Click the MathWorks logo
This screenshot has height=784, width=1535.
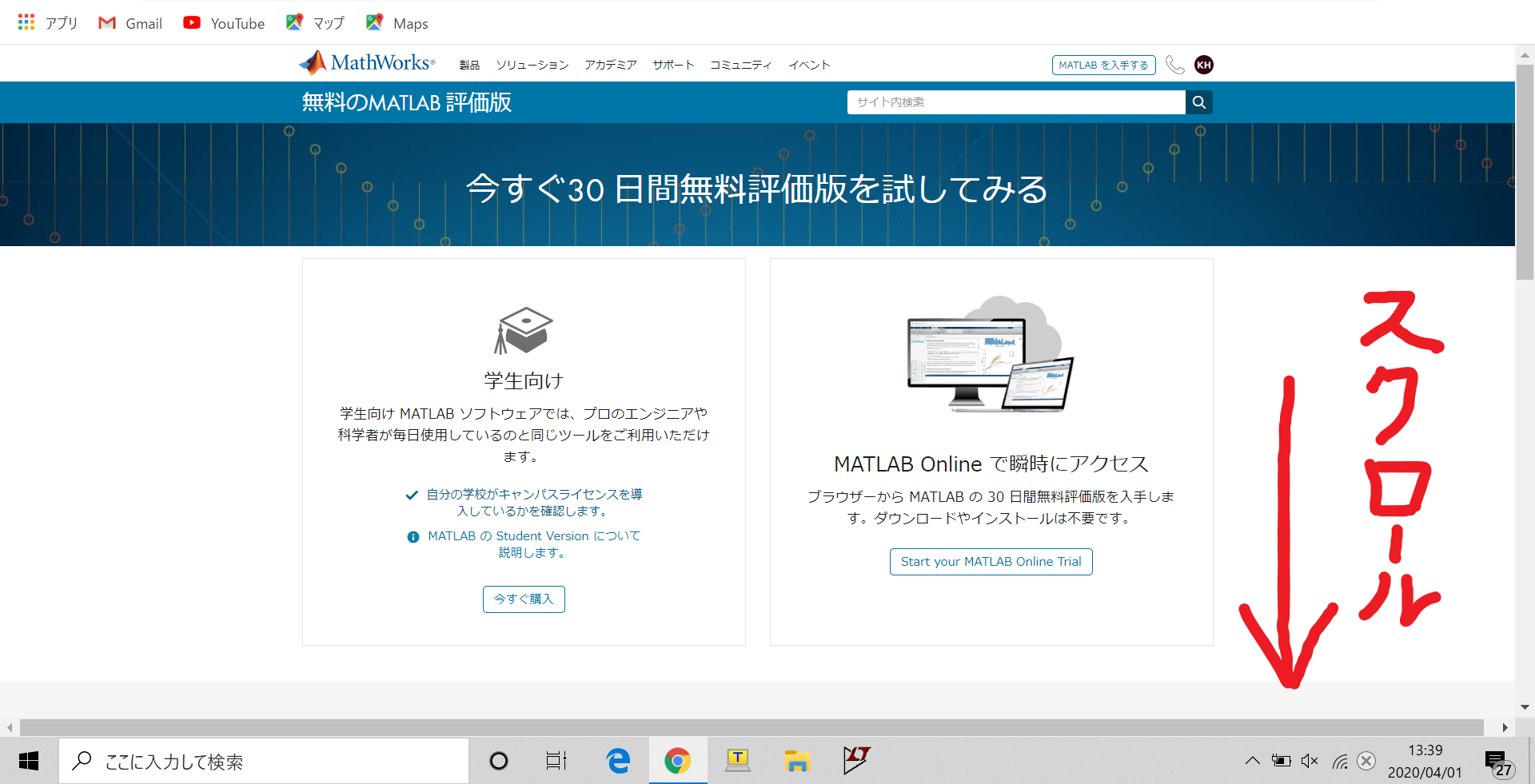tap(367, 62)
